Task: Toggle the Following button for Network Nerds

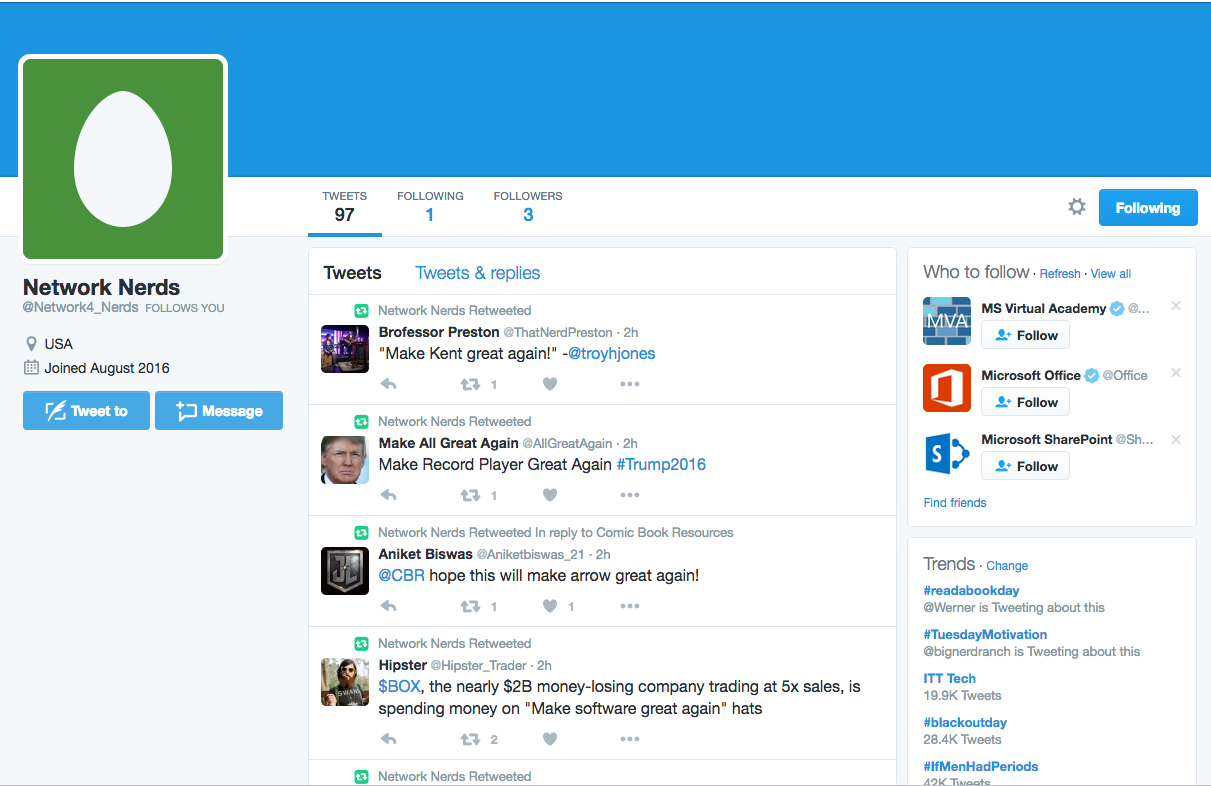Action: coord(1148,208)
